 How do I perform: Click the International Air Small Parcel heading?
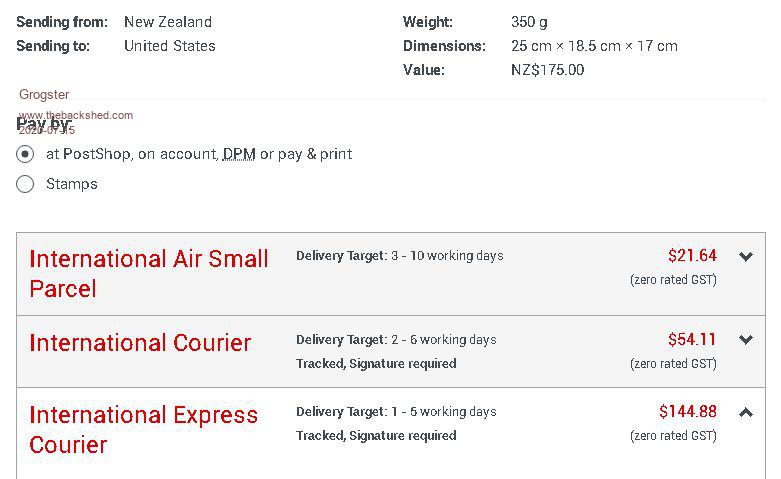coord(148,273)
